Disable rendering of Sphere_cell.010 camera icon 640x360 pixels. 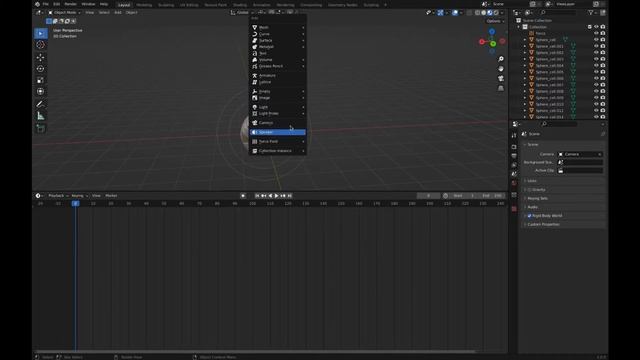pos(603,104)
